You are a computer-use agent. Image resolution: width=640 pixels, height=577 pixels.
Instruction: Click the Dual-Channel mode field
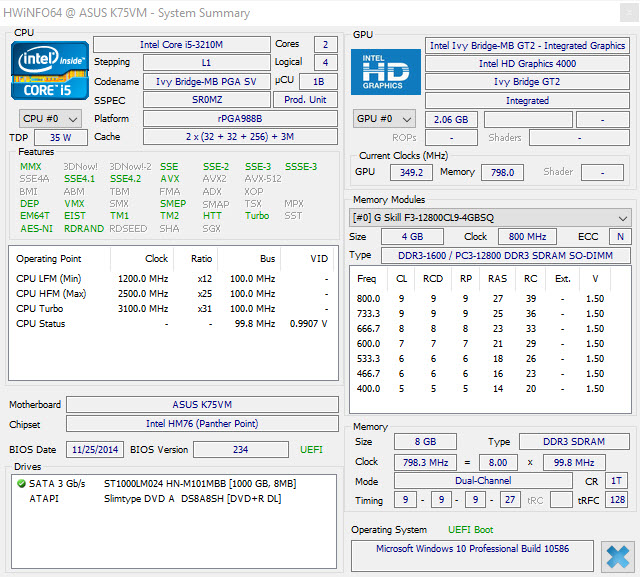point(483,481)
